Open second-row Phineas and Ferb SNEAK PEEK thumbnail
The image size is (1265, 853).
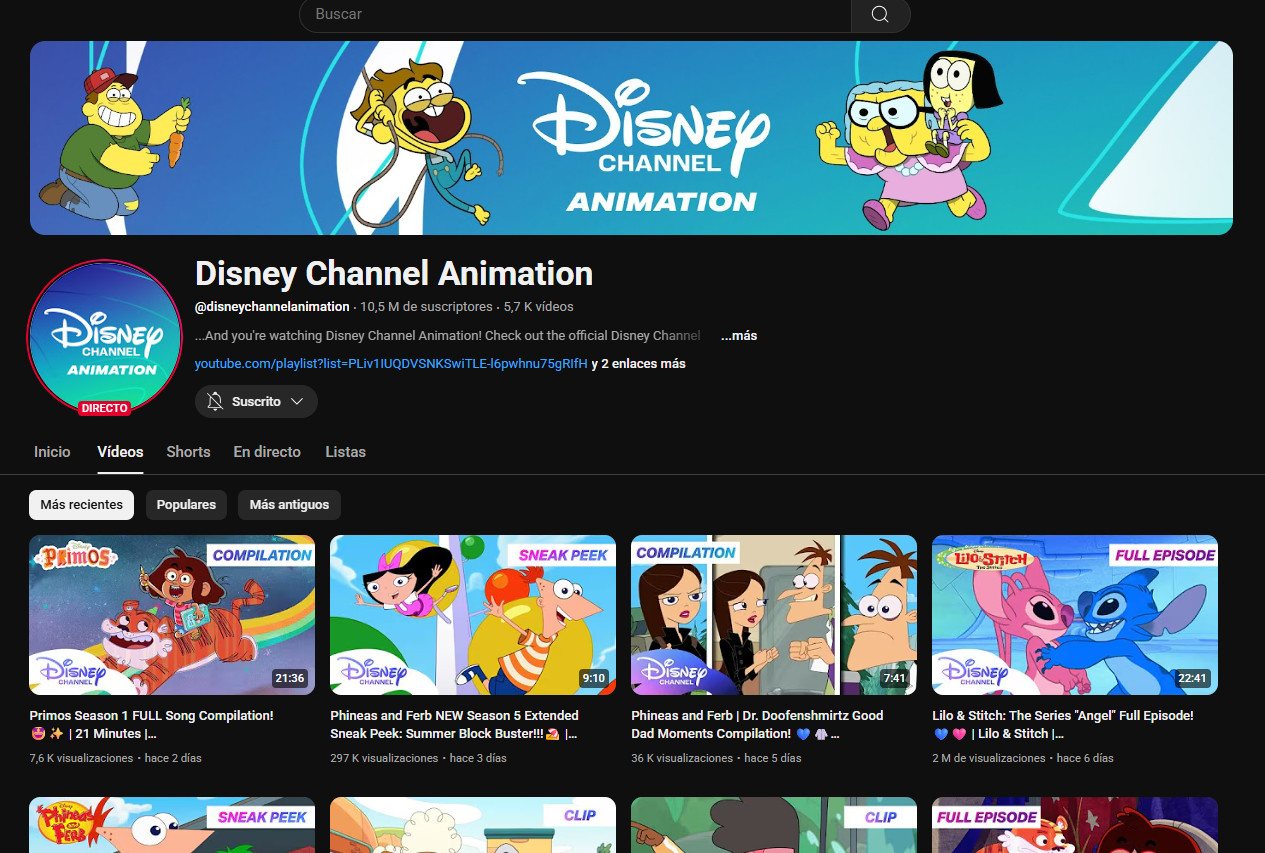(172, 825)
